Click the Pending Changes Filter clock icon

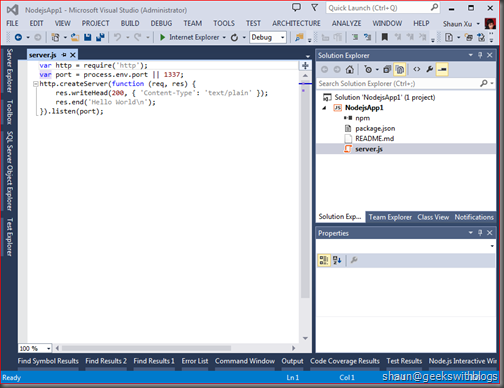tap(368, 69)
